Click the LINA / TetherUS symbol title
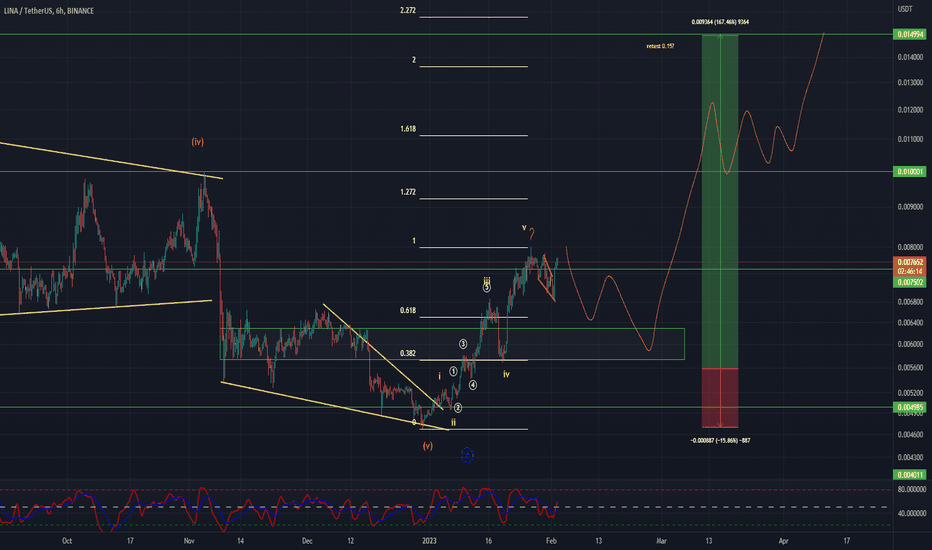 (x=48, y=11)
